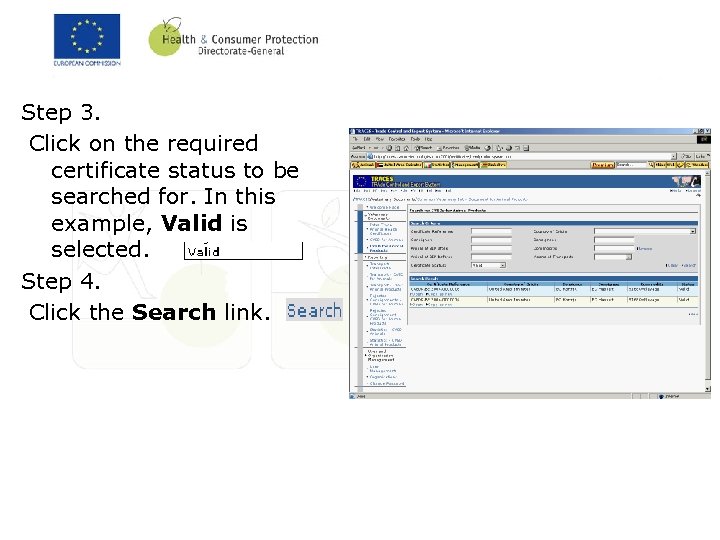Click the first search result row reference
The height and width of the screenshot is (540, 720).
coord(434,290)
